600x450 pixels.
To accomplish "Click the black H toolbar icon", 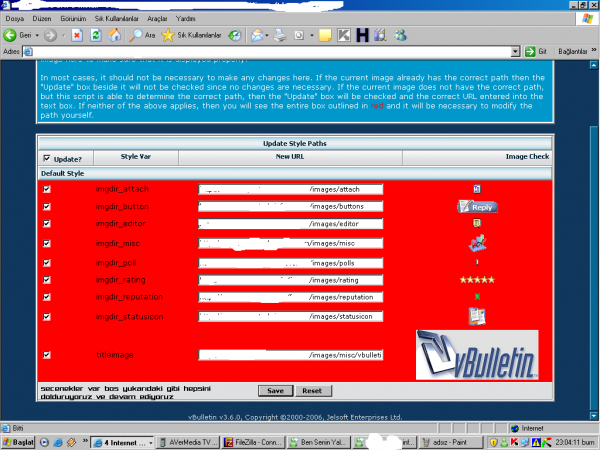I will tap(362, 35).
